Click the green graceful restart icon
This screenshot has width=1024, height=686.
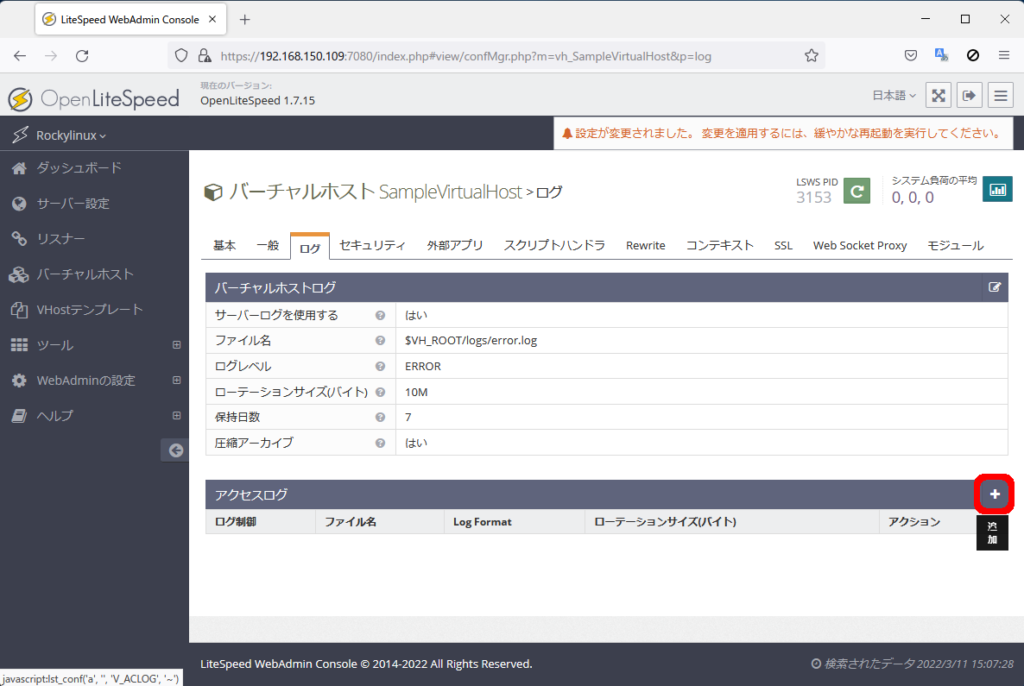tap(856, 190)
